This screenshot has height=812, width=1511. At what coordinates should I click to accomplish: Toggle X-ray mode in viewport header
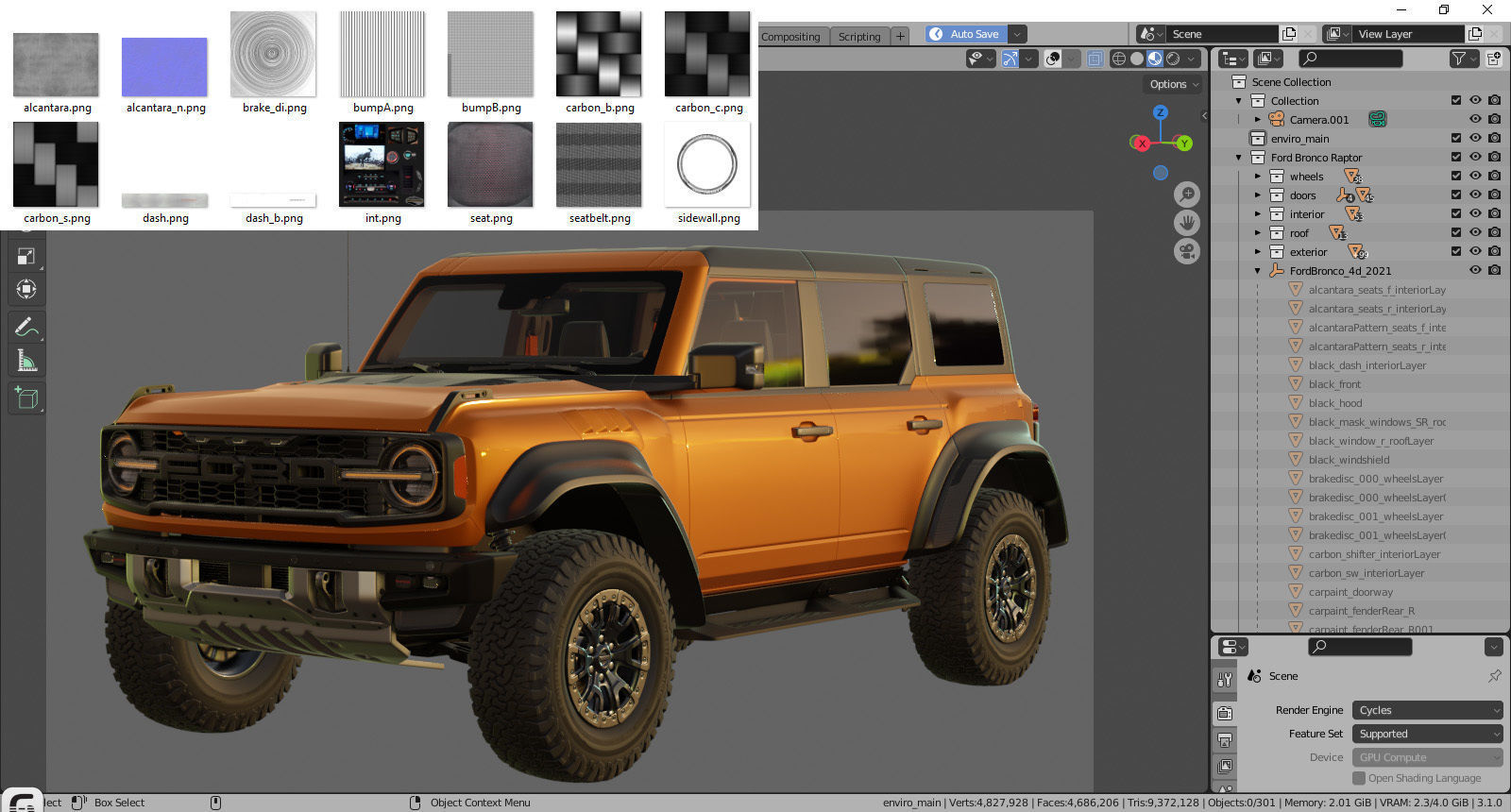pyautogui.click(x=1095, y=59)
